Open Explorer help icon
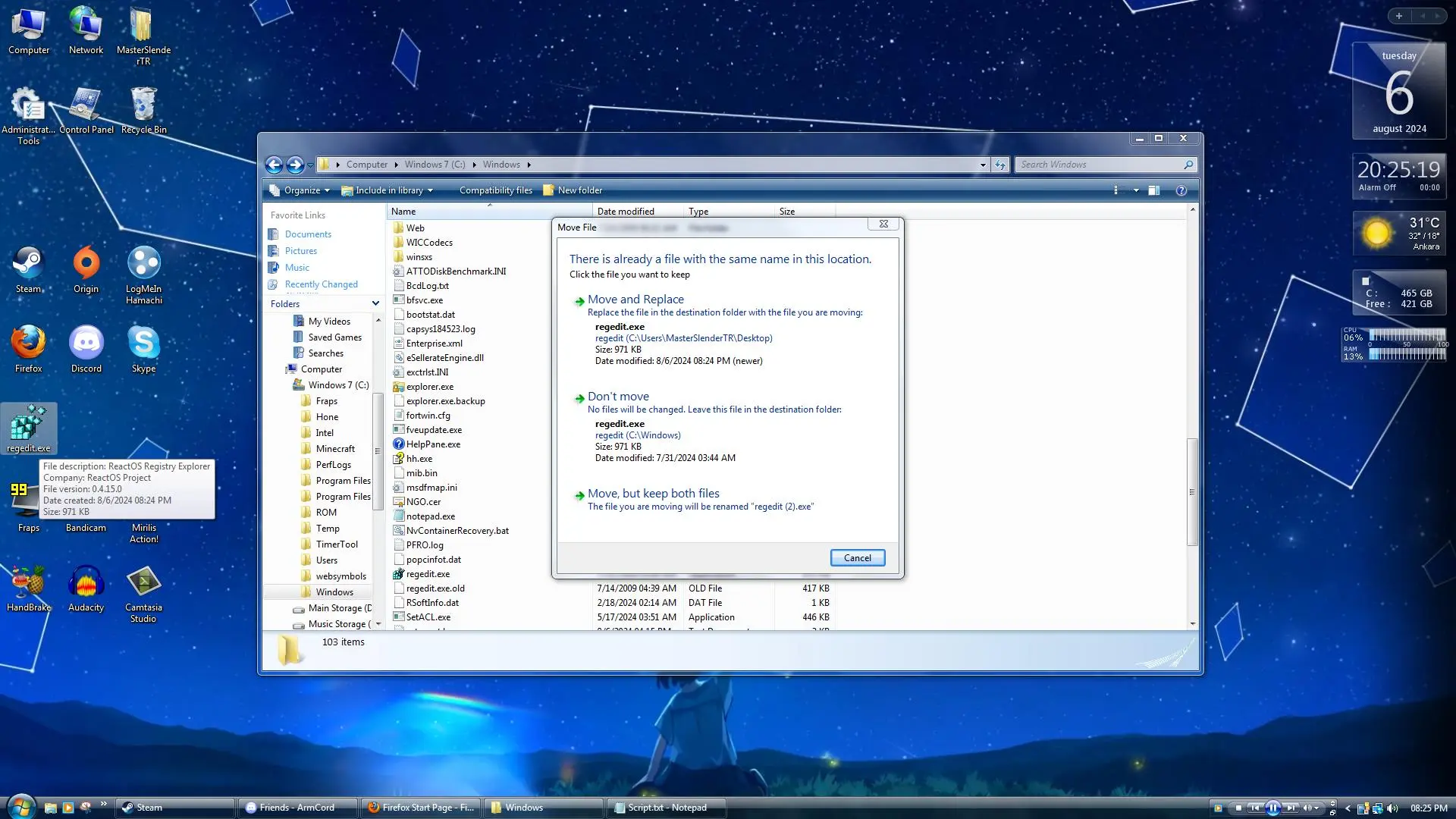This screenshot has height=819, width=1456. tap(1181, 191)
